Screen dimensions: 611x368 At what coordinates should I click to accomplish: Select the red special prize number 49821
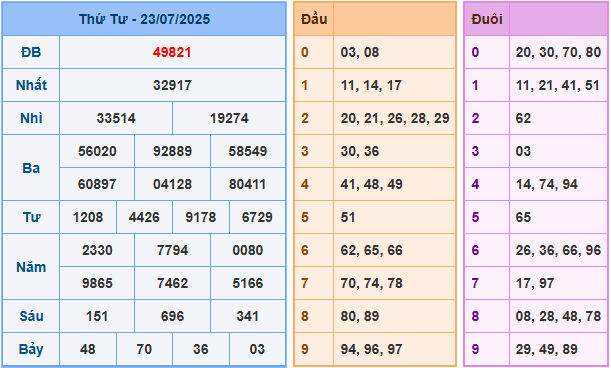172,52
